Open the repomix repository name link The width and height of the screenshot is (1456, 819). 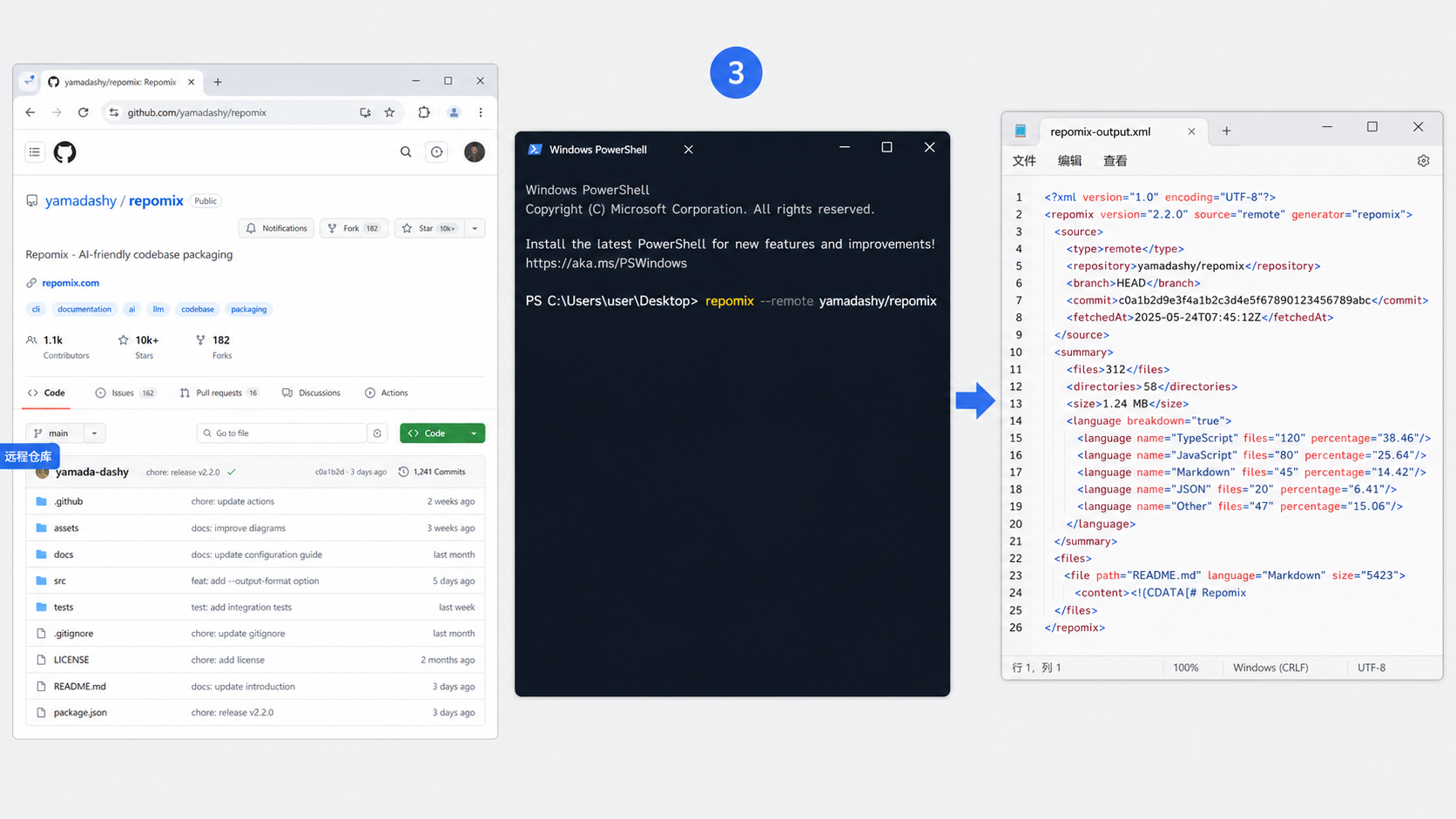(x=156, y=201)
